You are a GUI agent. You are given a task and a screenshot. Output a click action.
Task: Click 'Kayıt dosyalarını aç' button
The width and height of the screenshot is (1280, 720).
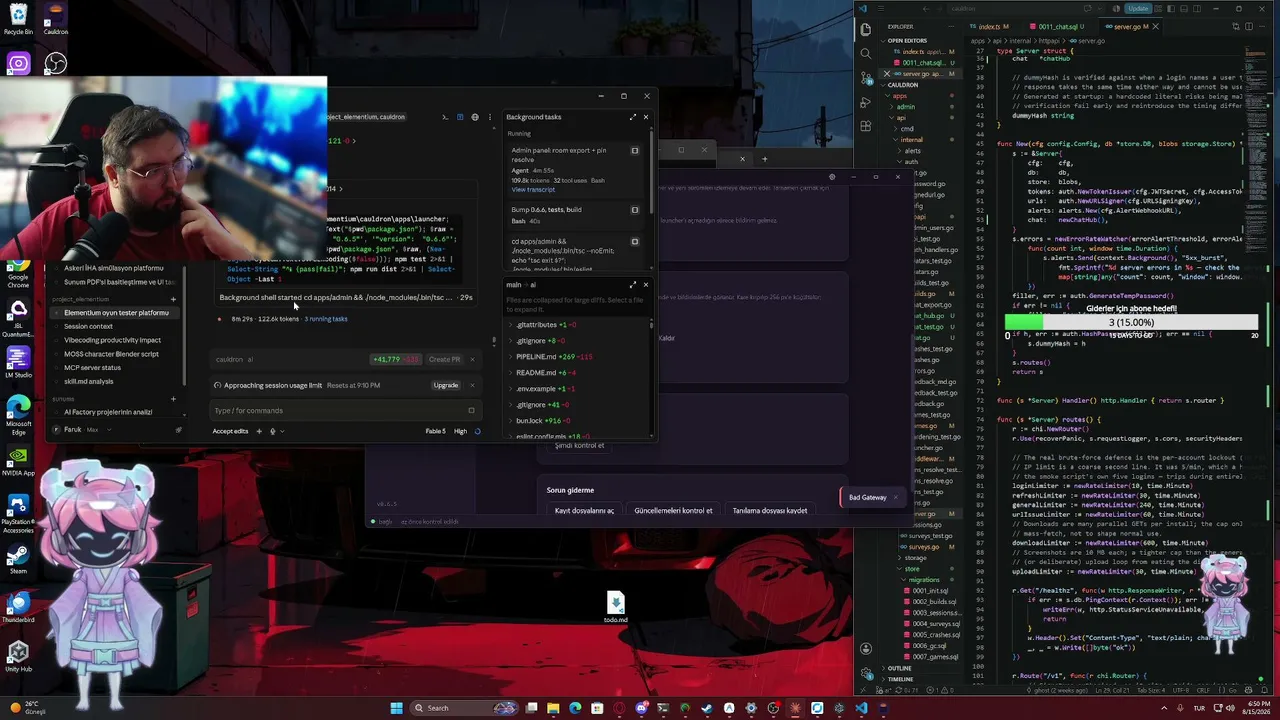(x=584, y=511)
